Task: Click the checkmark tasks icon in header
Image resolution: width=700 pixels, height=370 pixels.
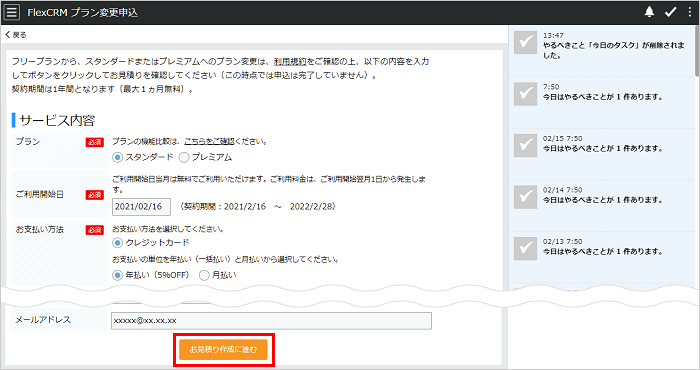Action: click(671, 12)
